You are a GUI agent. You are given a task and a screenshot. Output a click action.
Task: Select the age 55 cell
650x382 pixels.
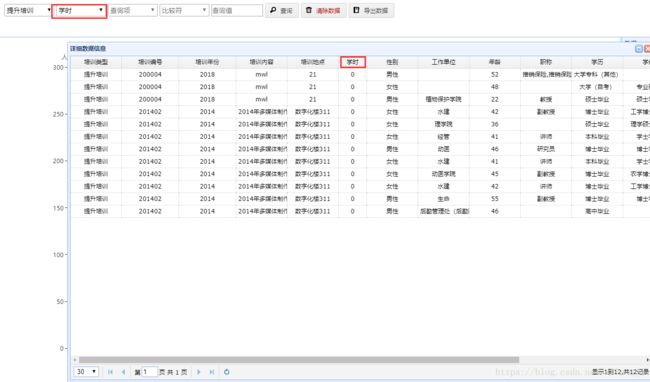495,199
